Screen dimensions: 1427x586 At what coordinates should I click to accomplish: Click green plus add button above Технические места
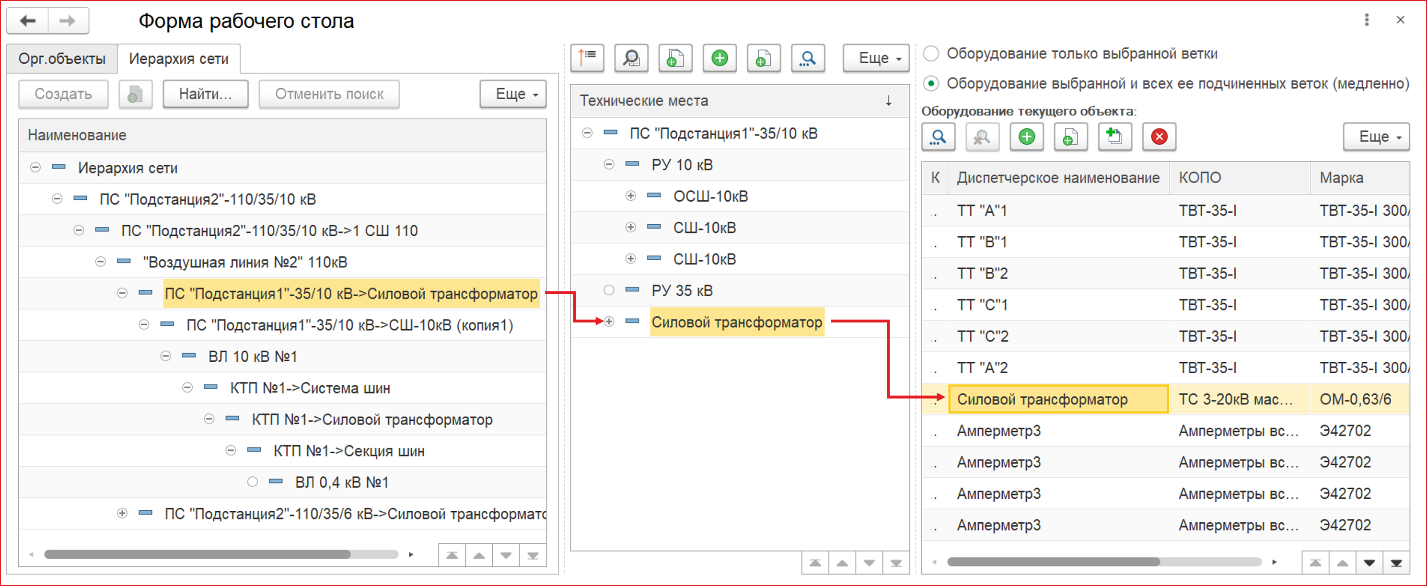718,58
